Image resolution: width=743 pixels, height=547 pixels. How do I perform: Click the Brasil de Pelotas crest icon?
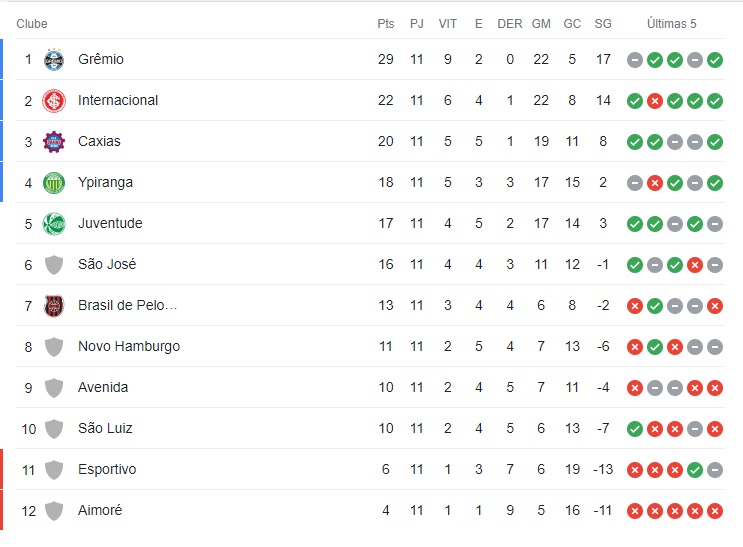(x=54, y=306)
